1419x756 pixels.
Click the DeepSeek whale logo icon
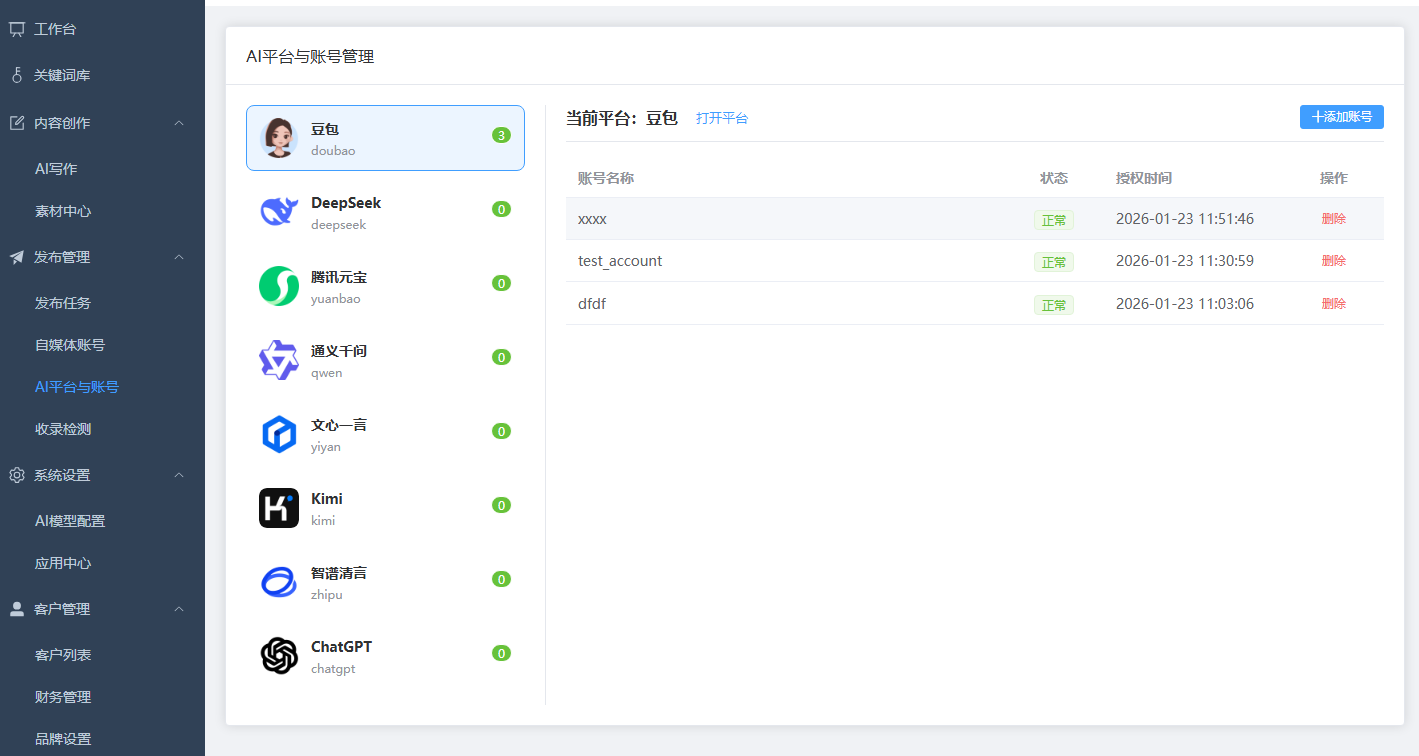point(279,212)
